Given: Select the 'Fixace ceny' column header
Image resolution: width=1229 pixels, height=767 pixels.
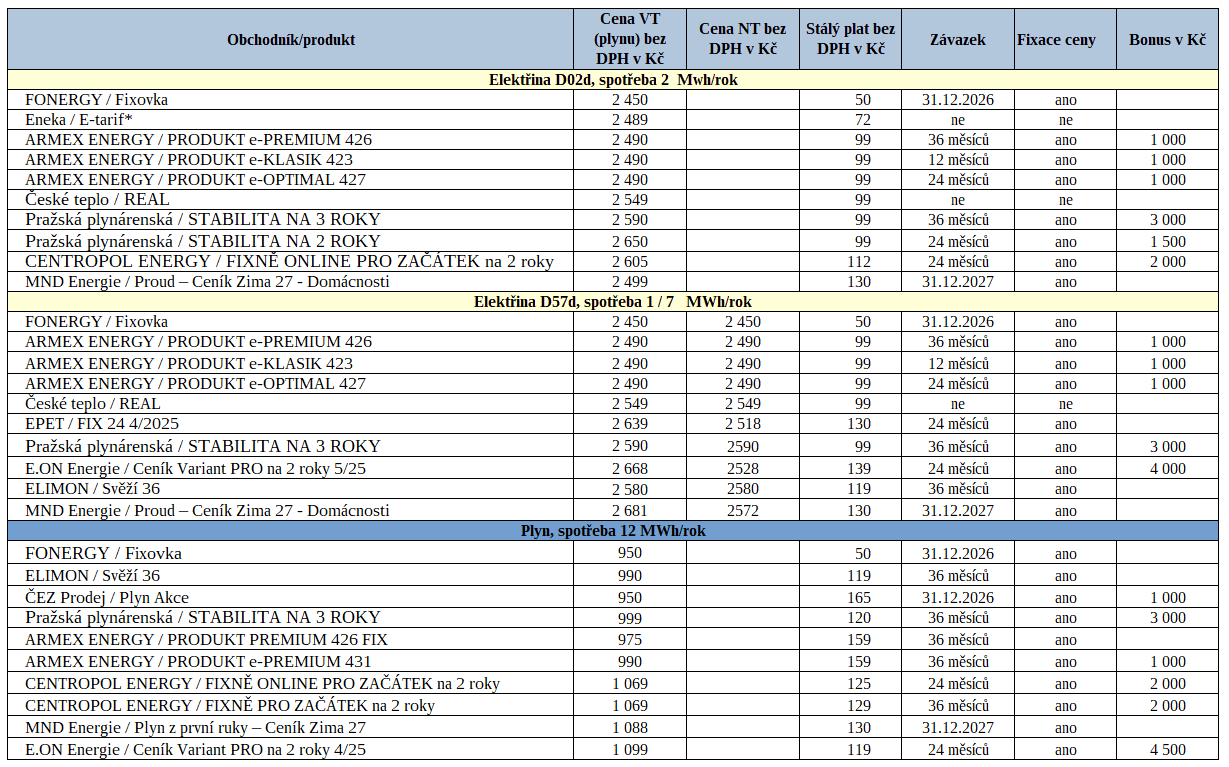Looking at the screenshot, I should 1056,40.
